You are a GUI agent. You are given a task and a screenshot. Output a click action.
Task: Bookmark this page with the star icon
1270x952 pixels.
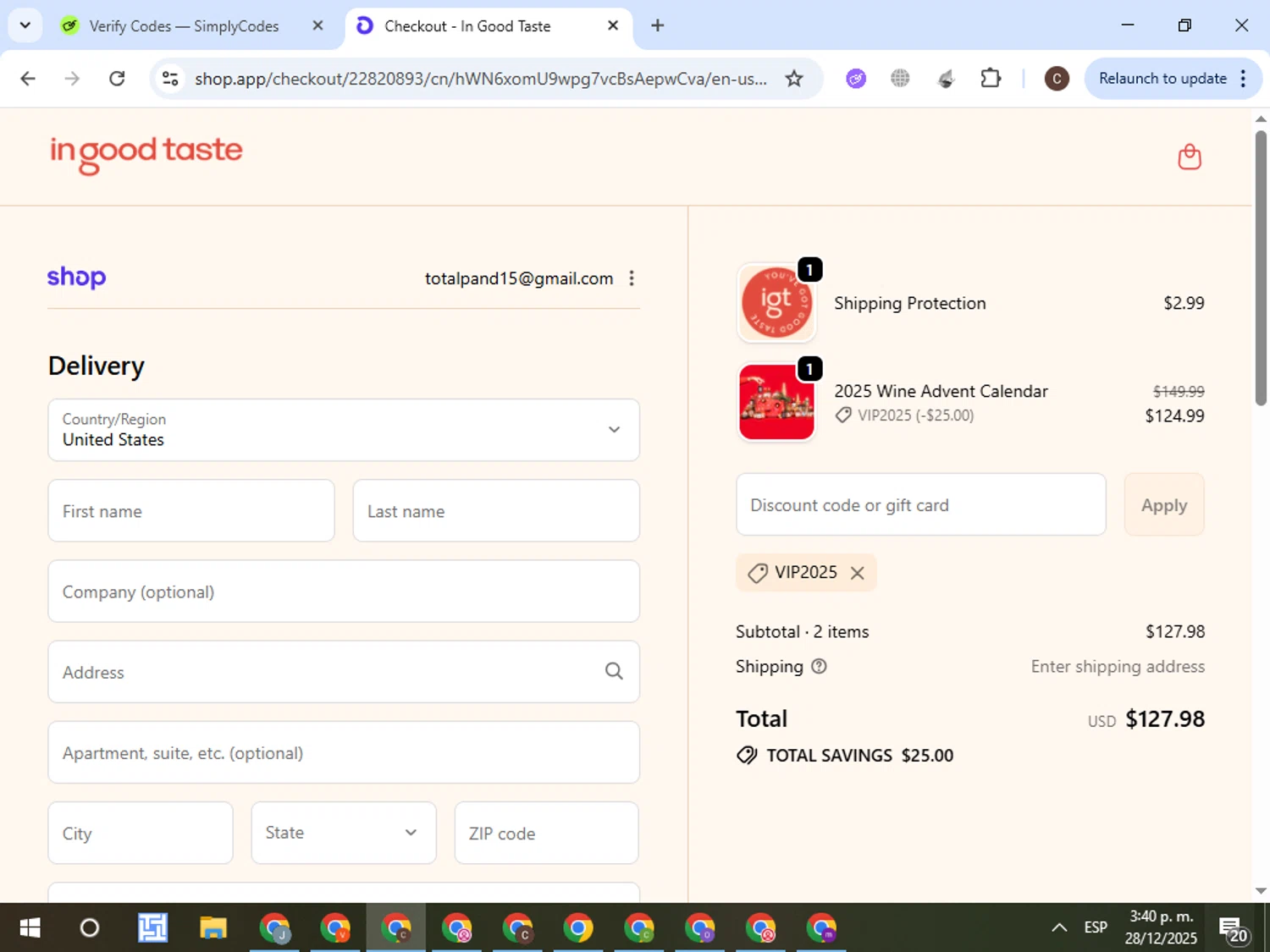[x=793, y=79]
